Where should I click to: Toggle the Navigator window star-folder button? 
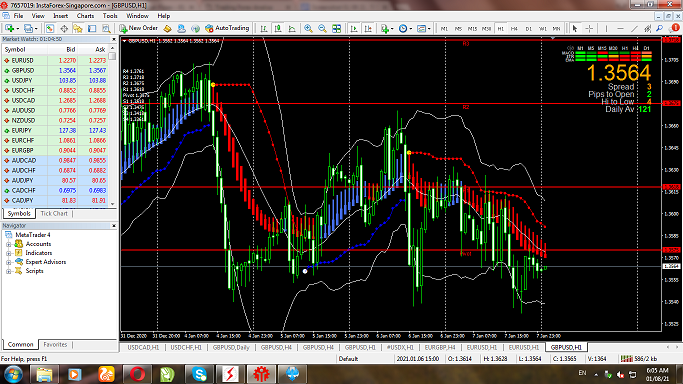point(78,28)
